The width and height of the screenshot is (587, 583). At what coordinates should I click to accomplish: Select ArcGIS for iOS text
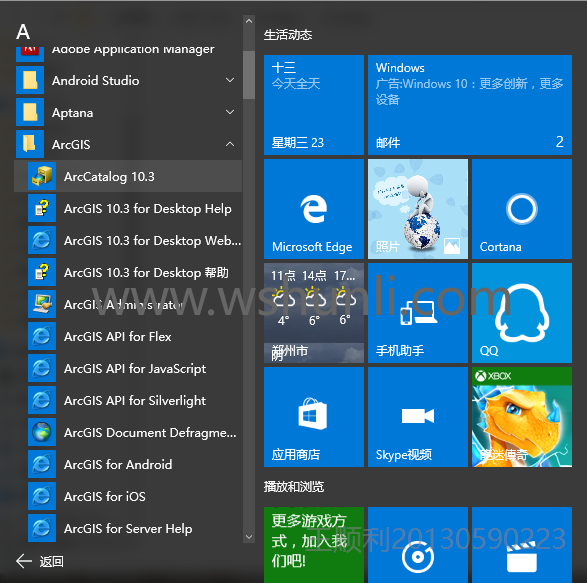coord(105,497)
